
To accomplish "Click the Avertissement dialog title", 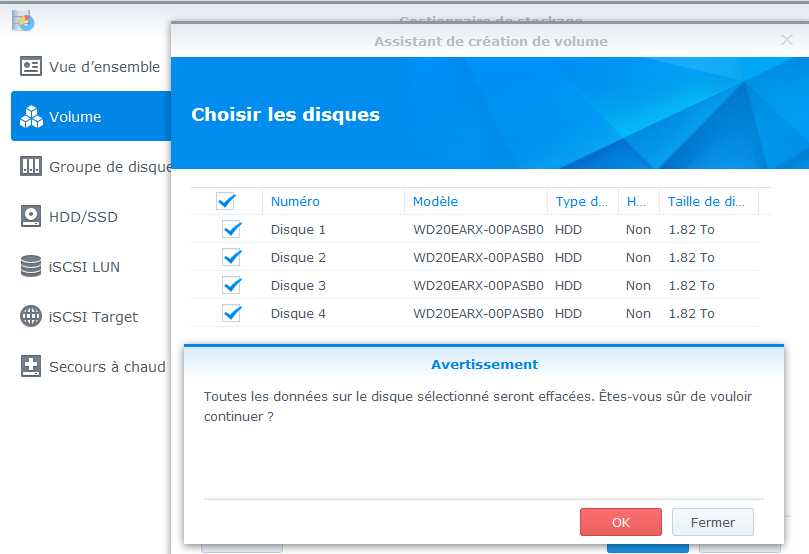I will 484,364.
